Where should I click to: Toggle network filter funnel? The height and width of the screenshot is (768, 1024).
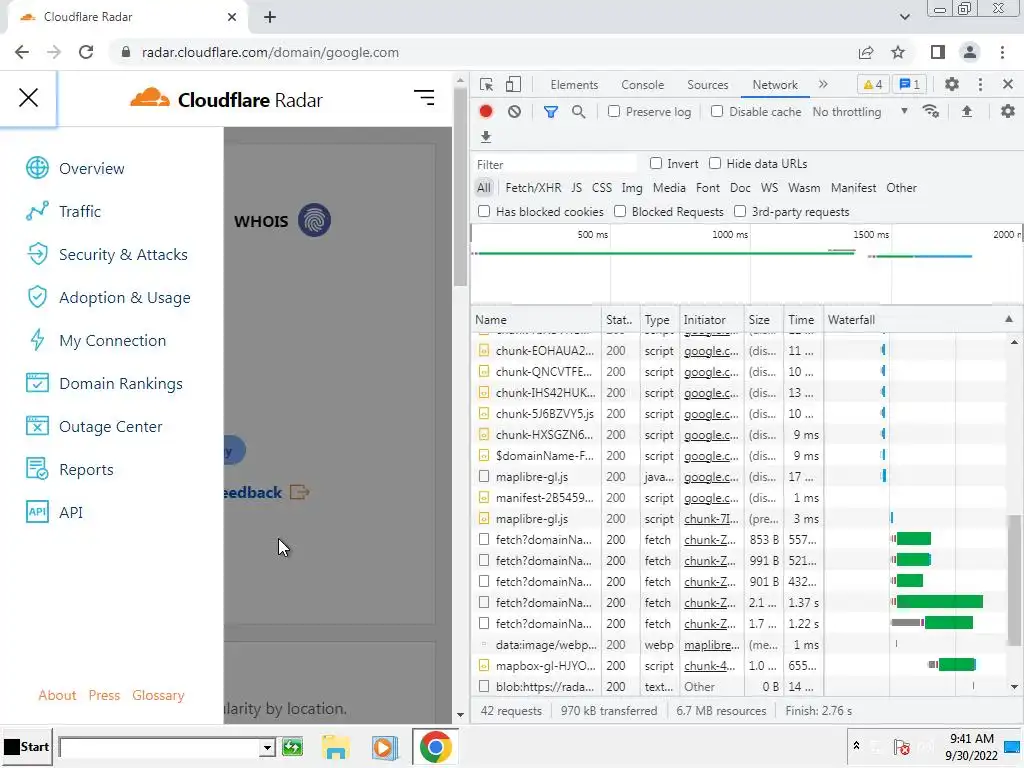pos(551,112)
